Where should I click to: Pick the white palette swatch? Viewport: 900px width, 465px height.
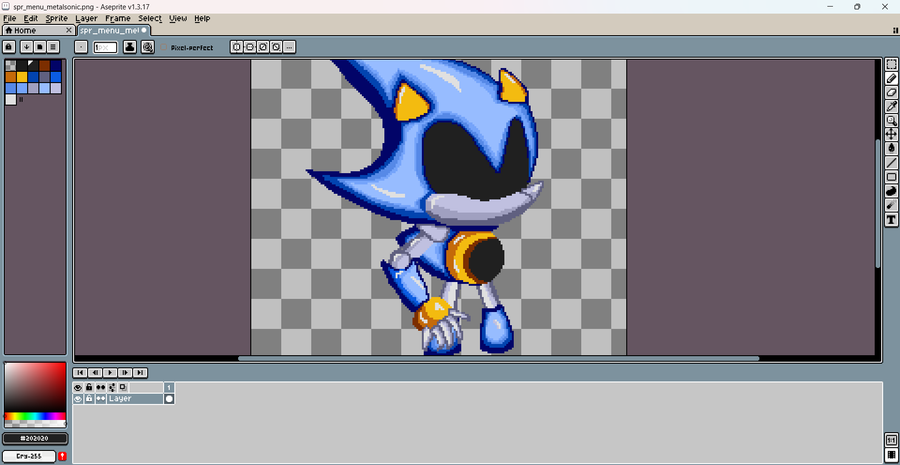pyautogui.click(x=11, y=100)
